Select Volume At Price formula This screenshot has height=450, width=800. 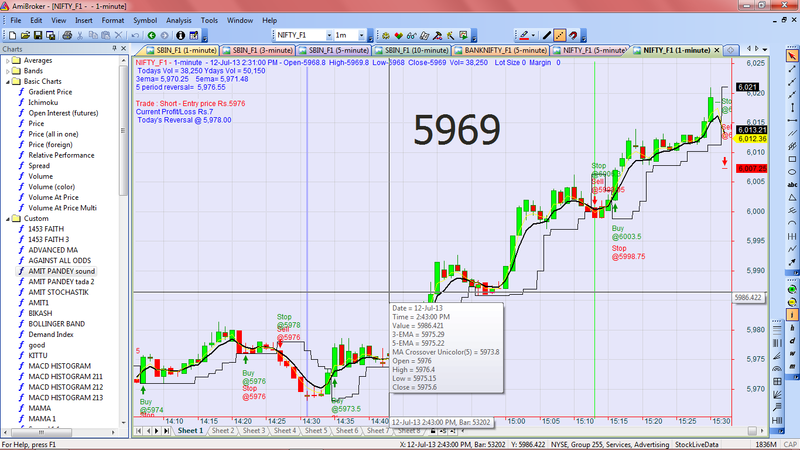[x=54, y=197]
